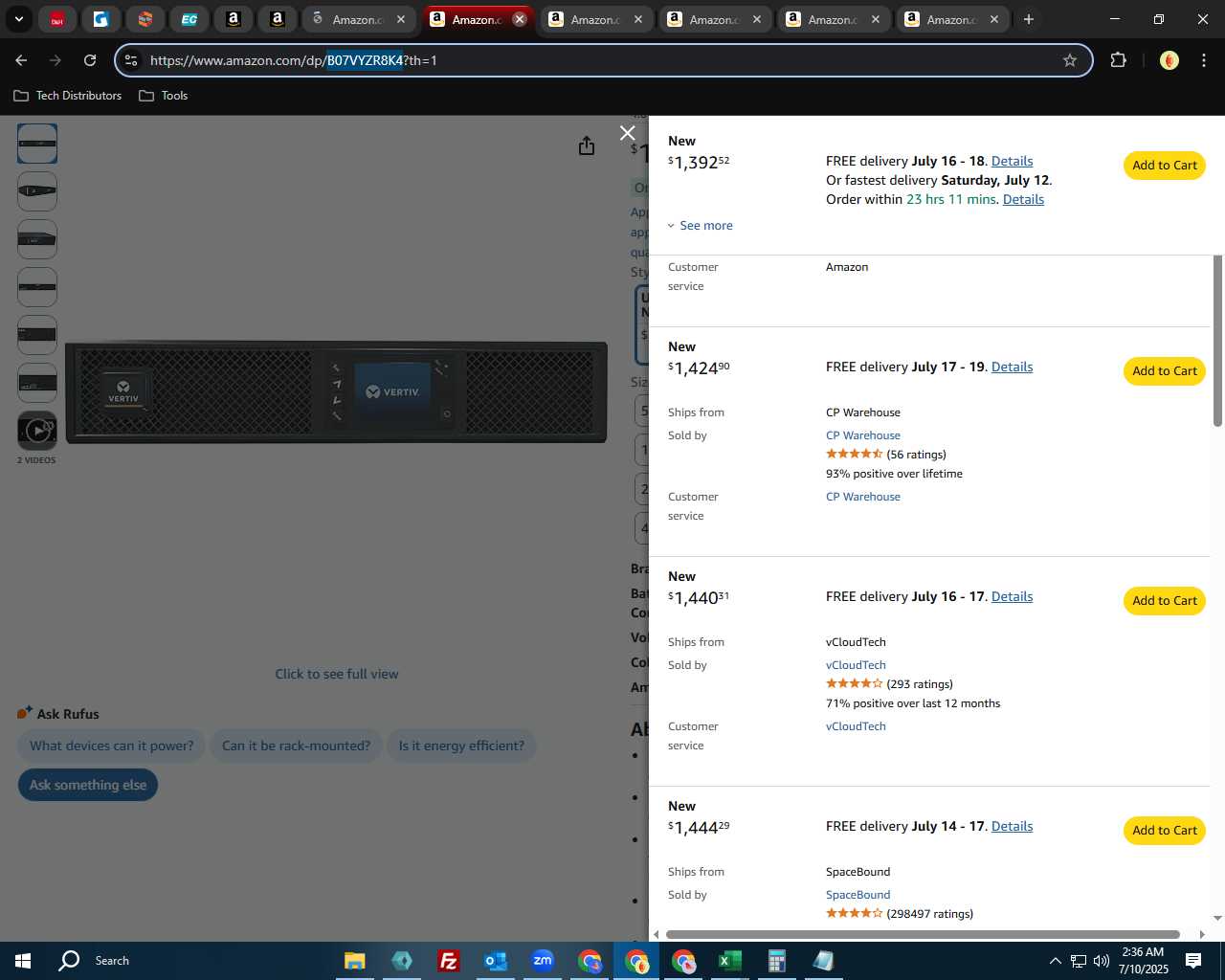Add the SpaceBound $1,444.29 offer to cart
The image size is (1225, 980).
(x=1164, y=831)
